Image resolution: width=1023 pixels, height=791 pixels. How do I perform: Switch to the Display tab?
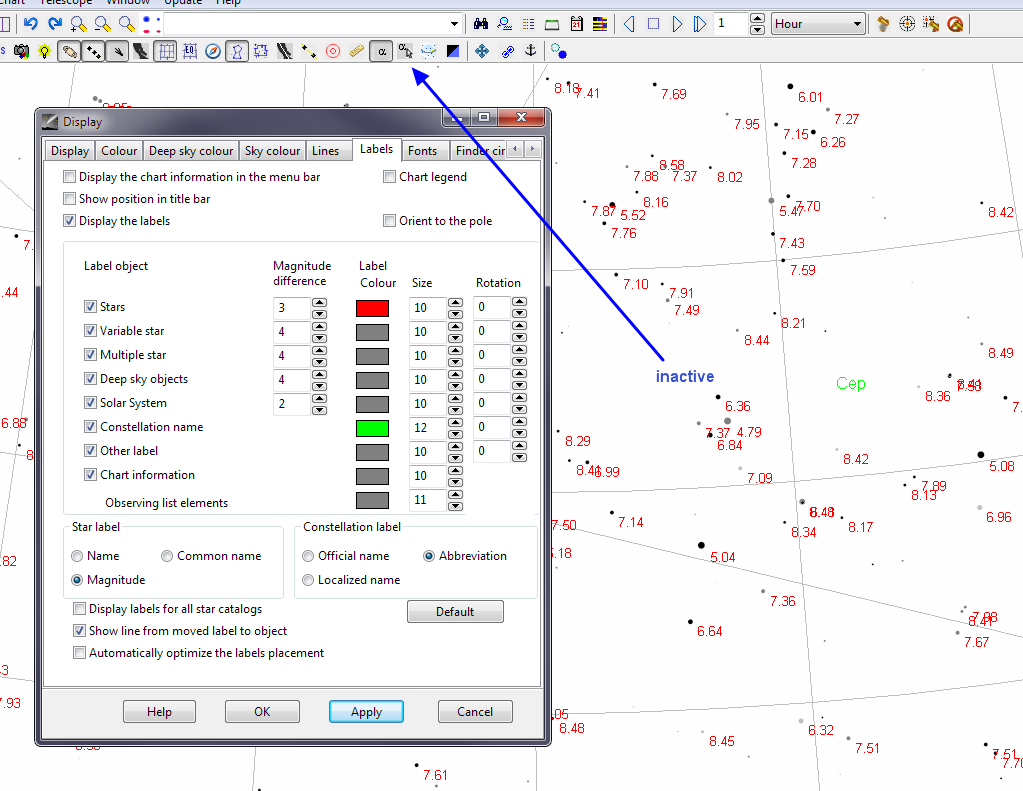point(69,151)
